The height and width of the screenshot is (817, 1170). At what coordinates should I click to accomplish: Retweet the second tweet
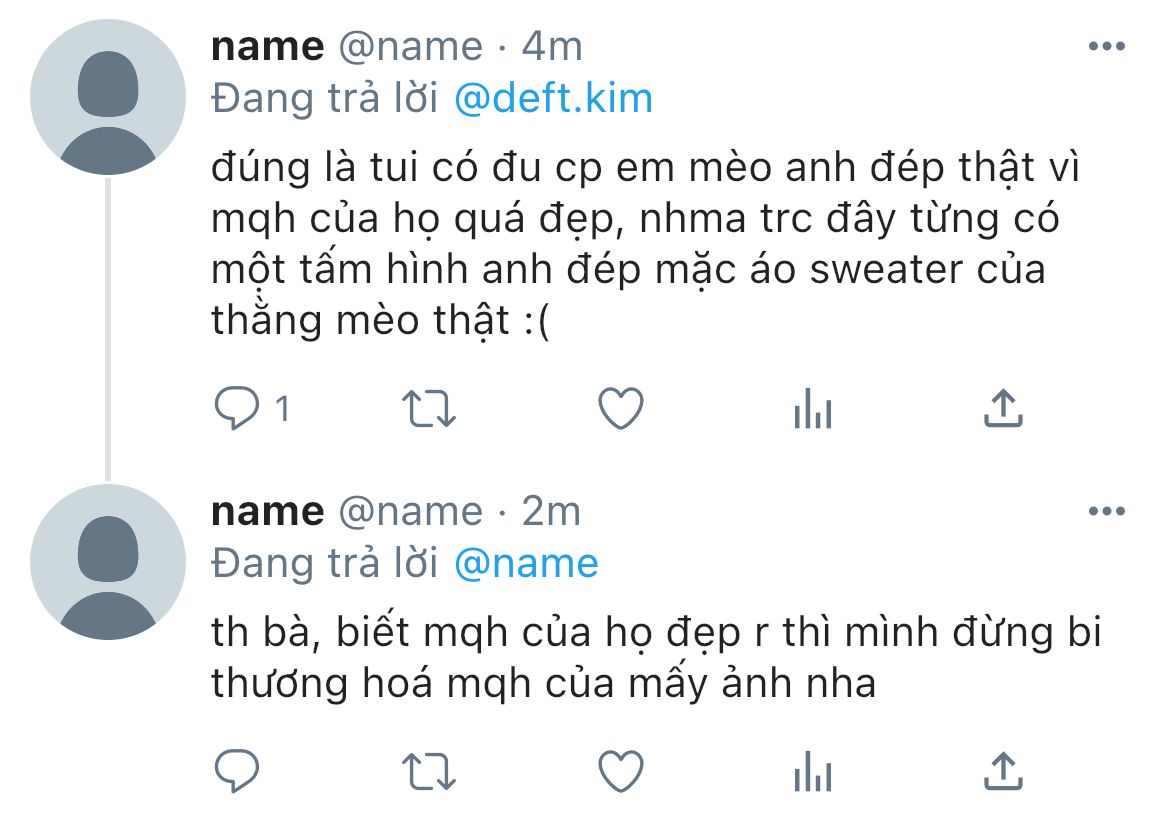(428, 771)
